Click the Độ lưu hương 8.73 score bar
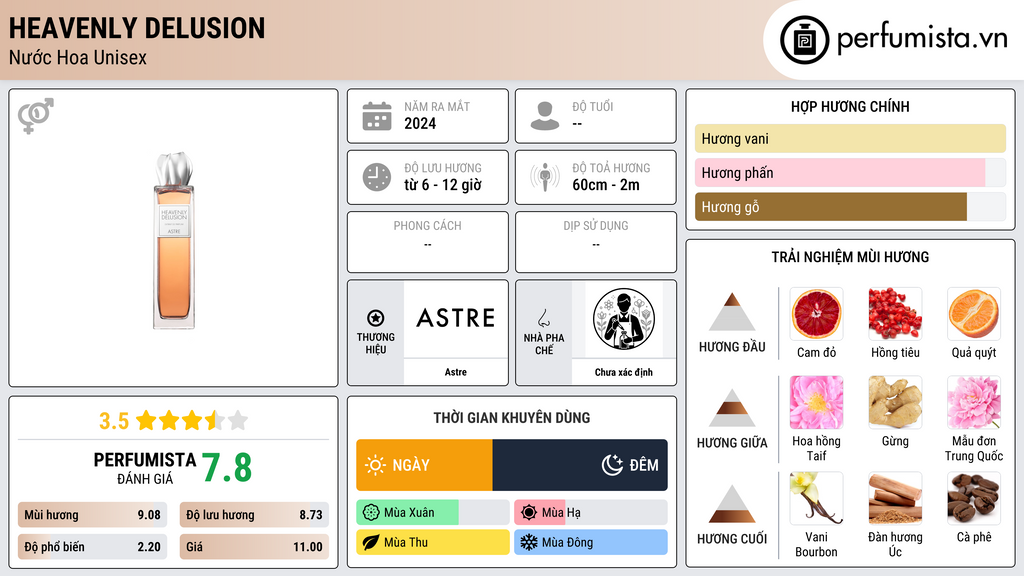1024x576 pixels. (254, 515)
